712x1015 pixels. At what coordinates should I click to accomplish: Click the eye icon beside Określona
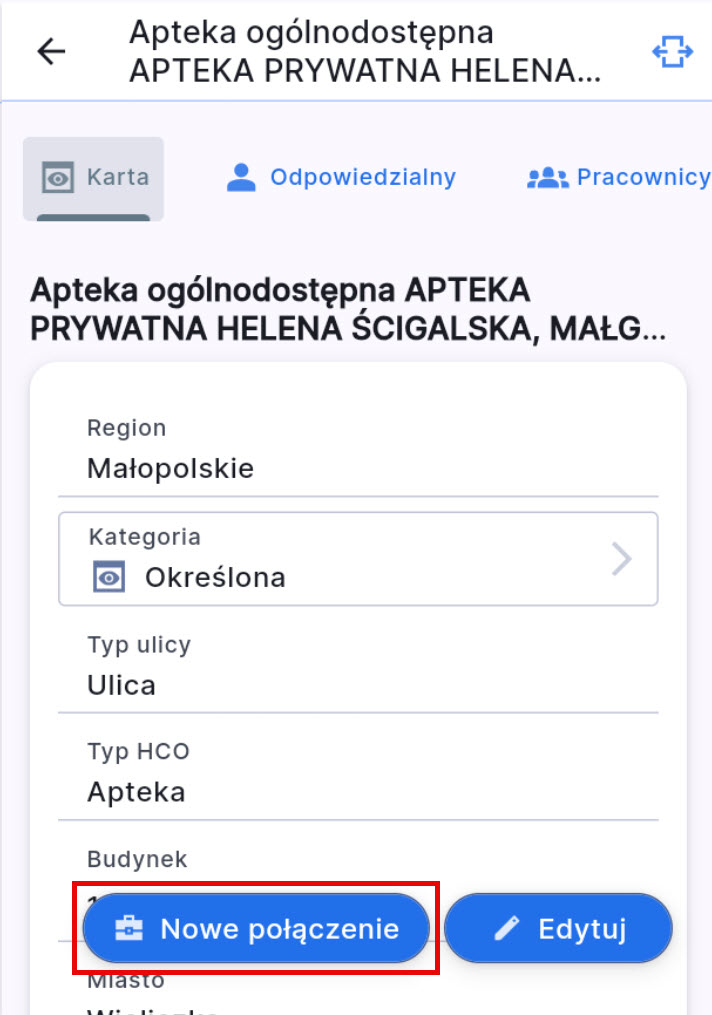click(110, 576)
